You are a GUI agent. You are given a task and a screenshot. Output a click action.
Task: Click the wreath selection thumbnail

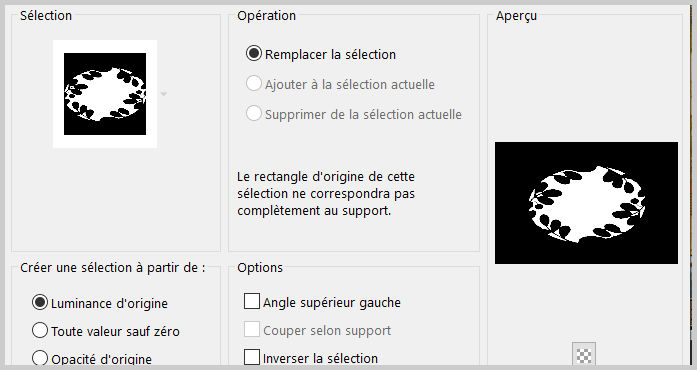[105, 94]
